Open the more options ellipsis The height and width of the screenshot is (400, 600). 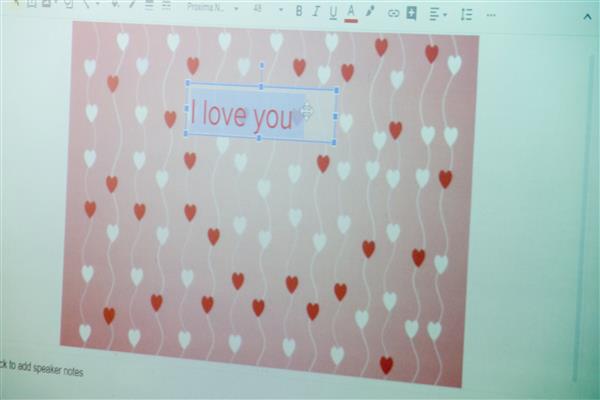tap(491, 15)
